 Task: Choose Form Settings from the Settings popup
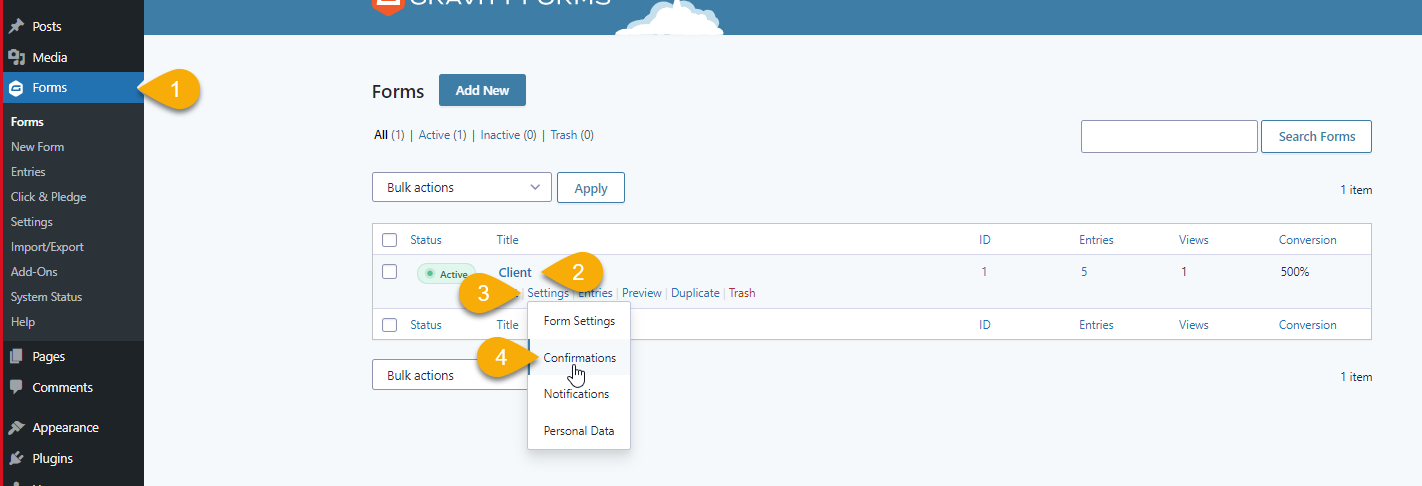point(579,321)
